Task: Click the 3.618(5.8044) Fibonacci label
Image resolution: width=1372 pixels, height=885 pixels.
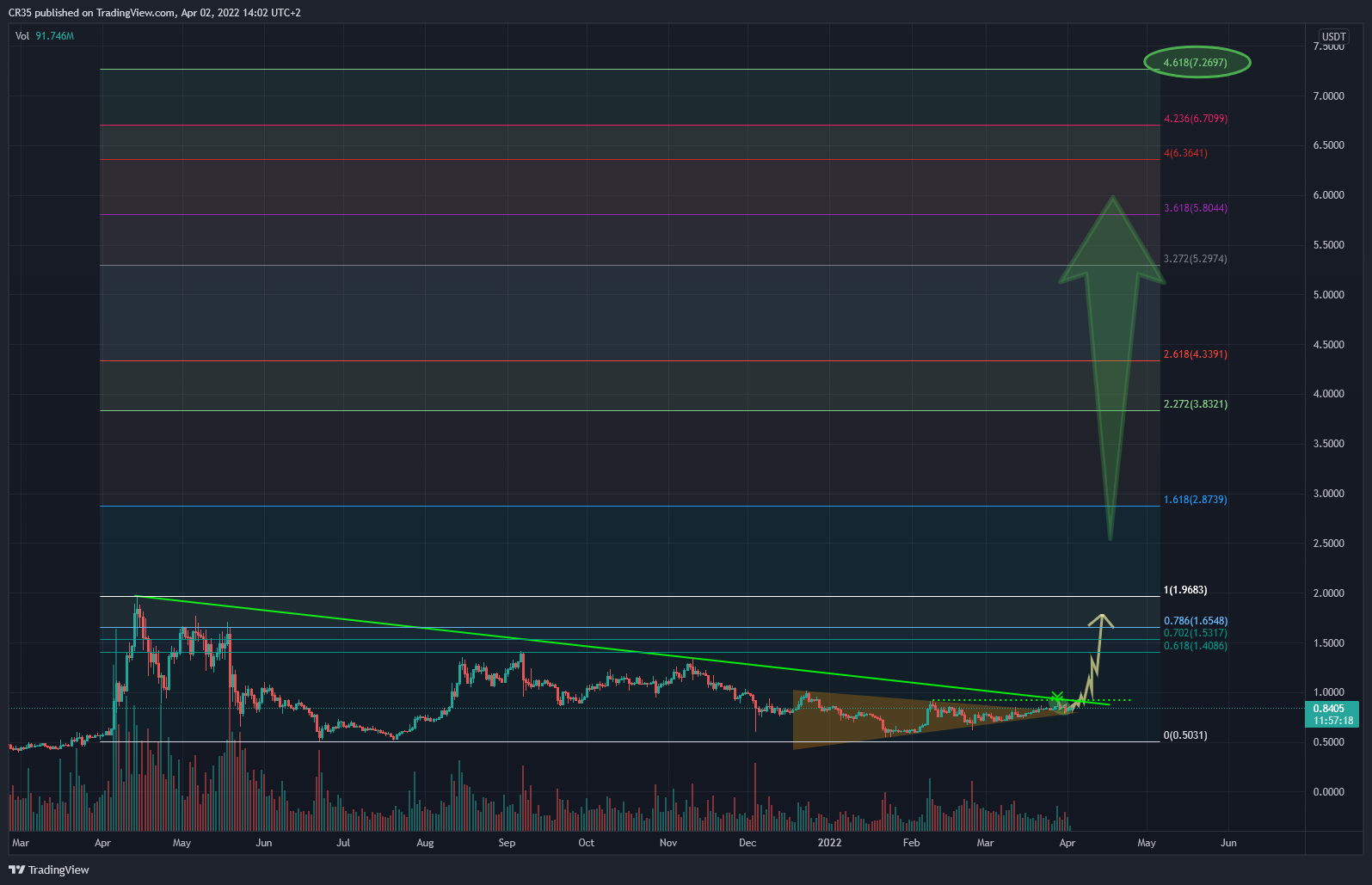Action: 1195,208
